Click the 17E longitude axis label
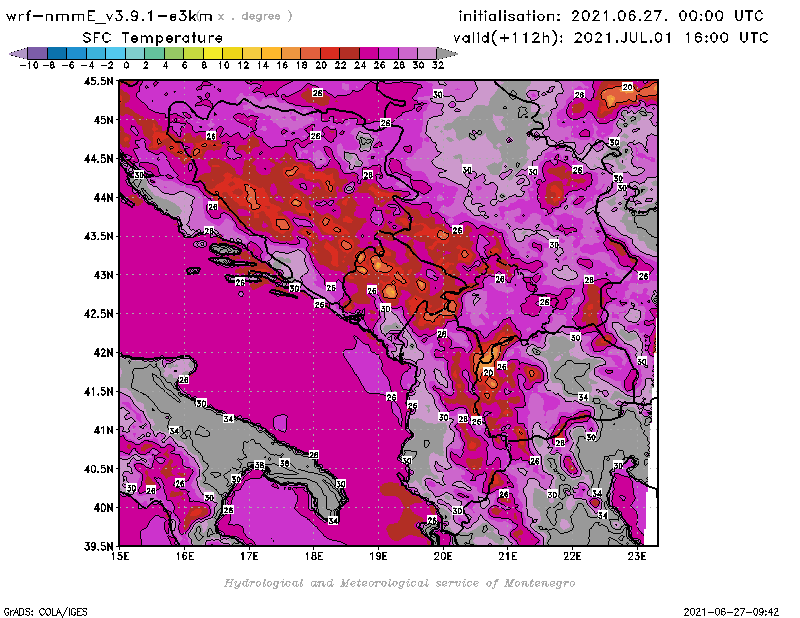800x618 pixels. pyautogui.click(x=249, y=556)
